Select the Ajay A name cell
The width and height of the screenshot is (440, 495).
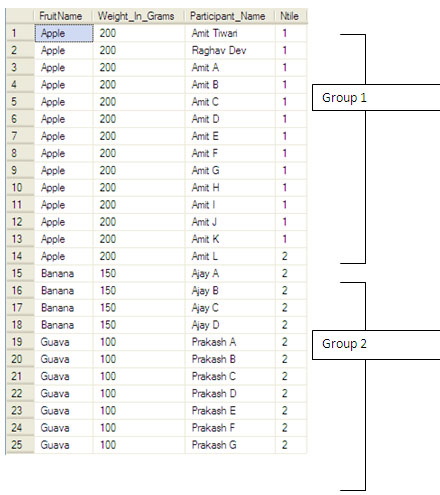(x=230, y=274)
